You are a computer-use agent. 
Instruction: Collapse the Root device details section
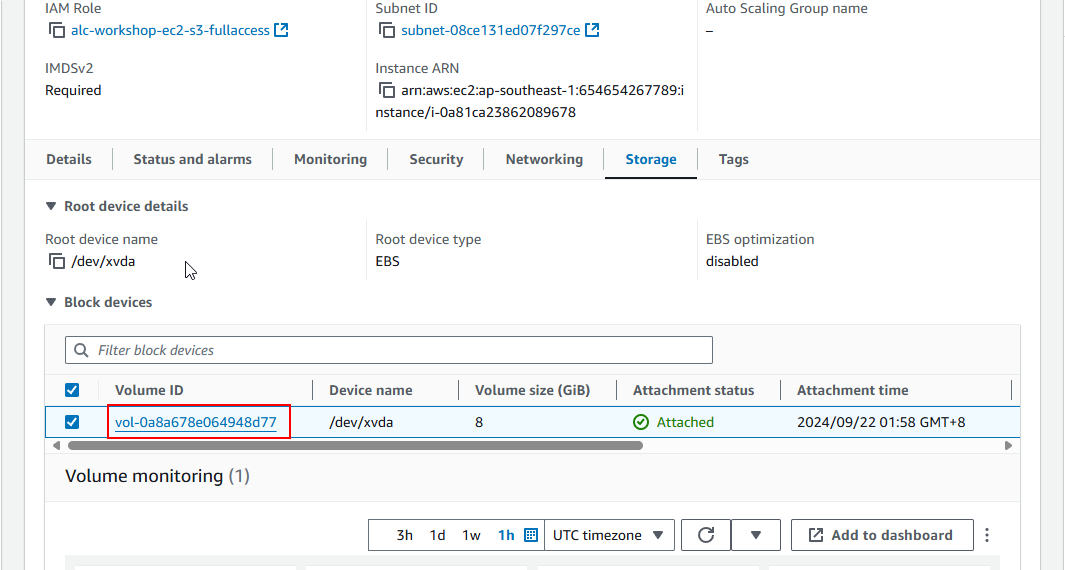click(51, 206)
